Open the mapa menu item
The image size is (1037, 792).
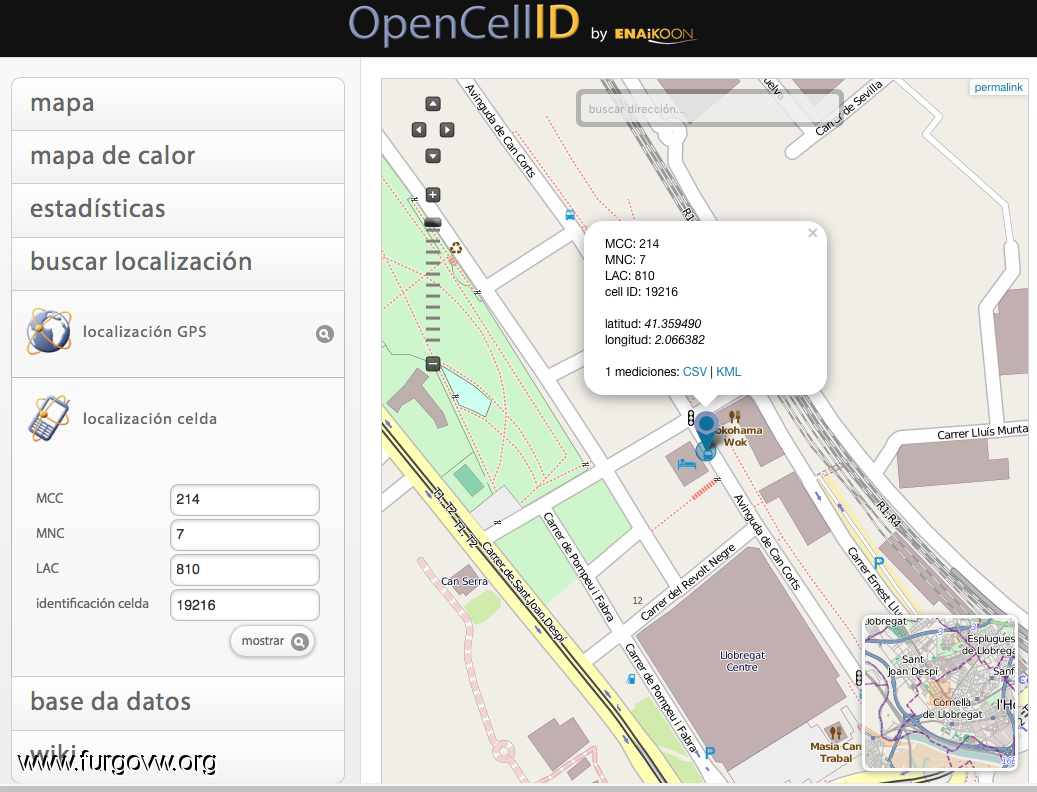tap(178, 104)
